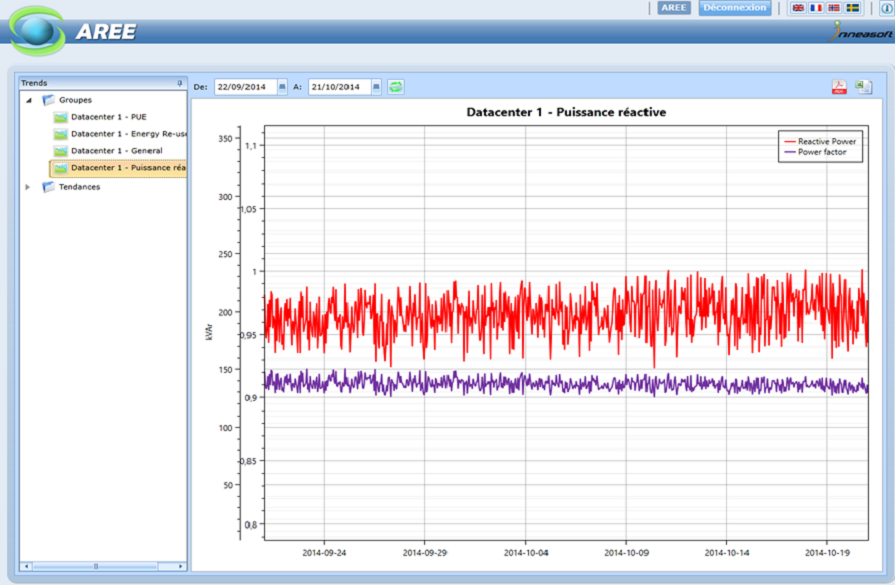Click the AREE button in top bar
Image resolution: width=895 pixels, height=585 pixels.
point(674,7)
